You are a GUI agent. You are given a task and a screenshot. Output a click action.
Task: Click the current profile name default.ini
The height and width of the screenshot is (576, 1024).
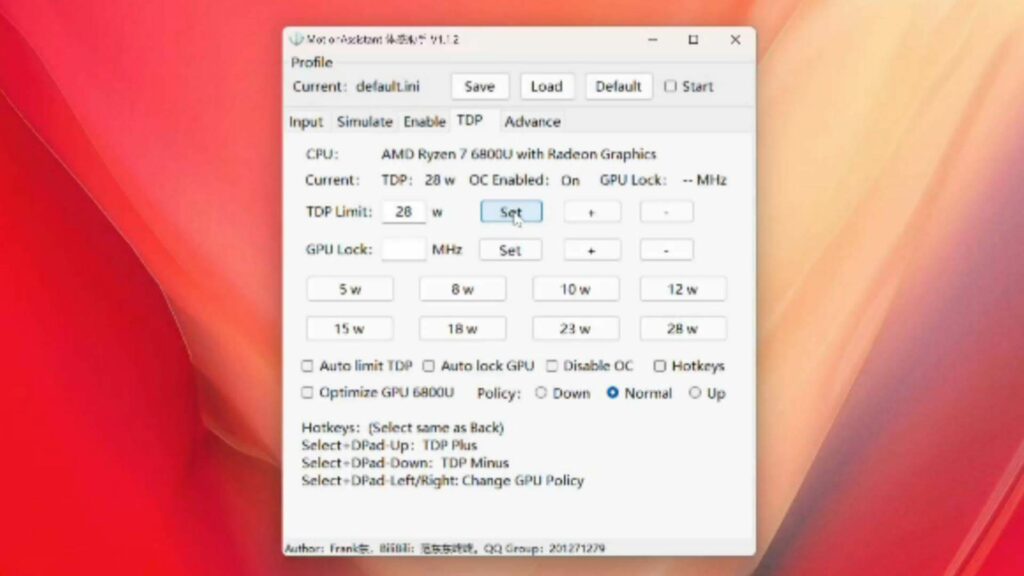[388, 86]
